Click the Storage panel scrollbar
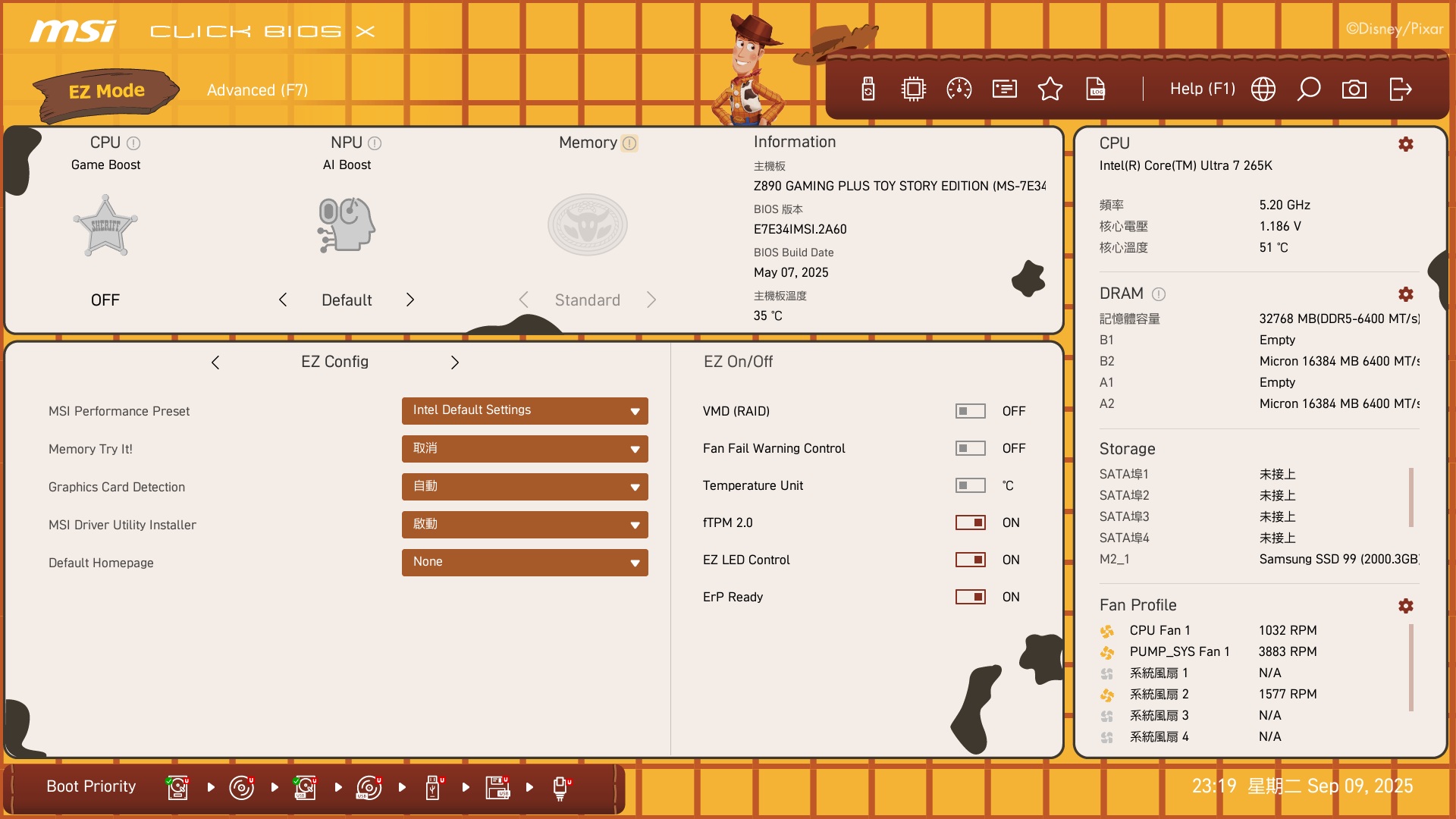 1411,497
